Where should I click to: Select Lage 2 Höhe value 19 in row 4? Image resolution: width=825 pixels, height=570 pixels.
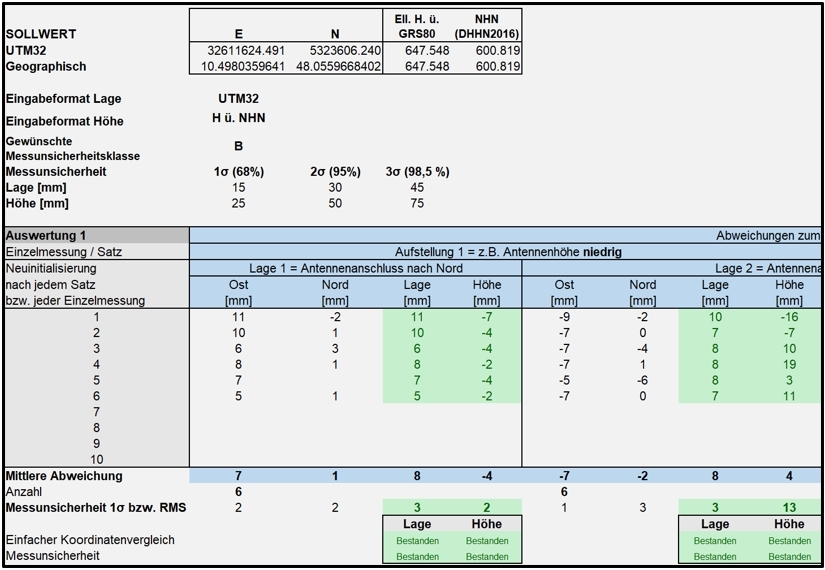coord(789,365)
